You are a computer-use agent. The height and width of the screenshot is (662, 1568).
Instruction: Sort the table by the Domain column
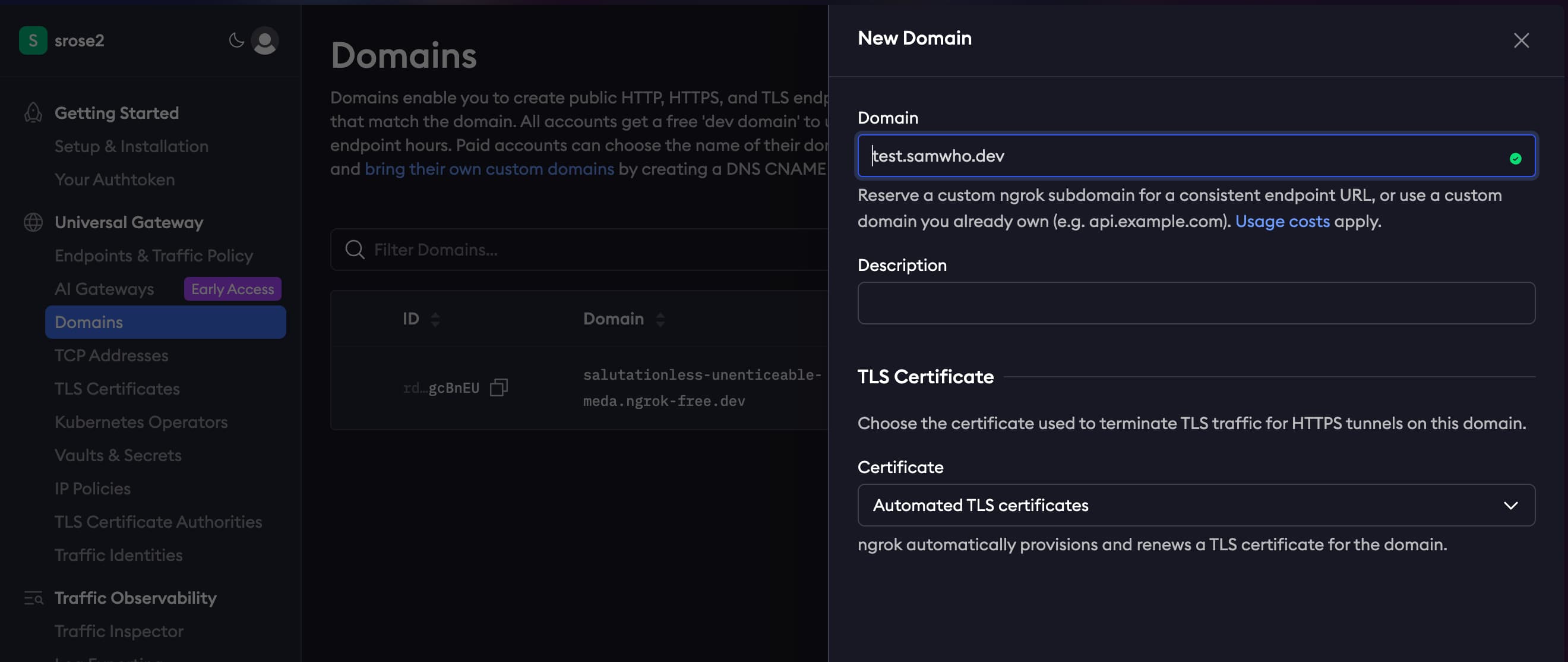tap(660, 318)
